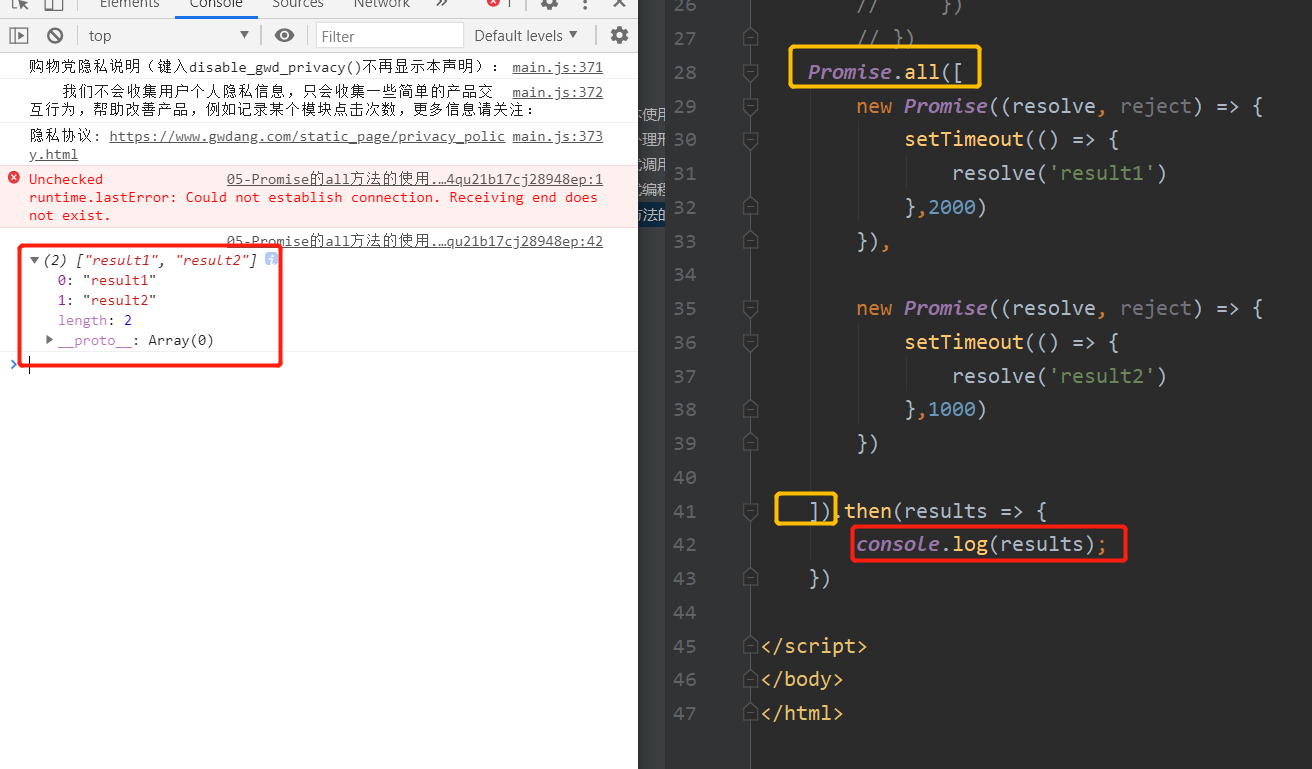Viewport: 1312px width, 769px height.
Task: Fold code at line 28 Promise.all gutter marker
Action: (751, 72)
